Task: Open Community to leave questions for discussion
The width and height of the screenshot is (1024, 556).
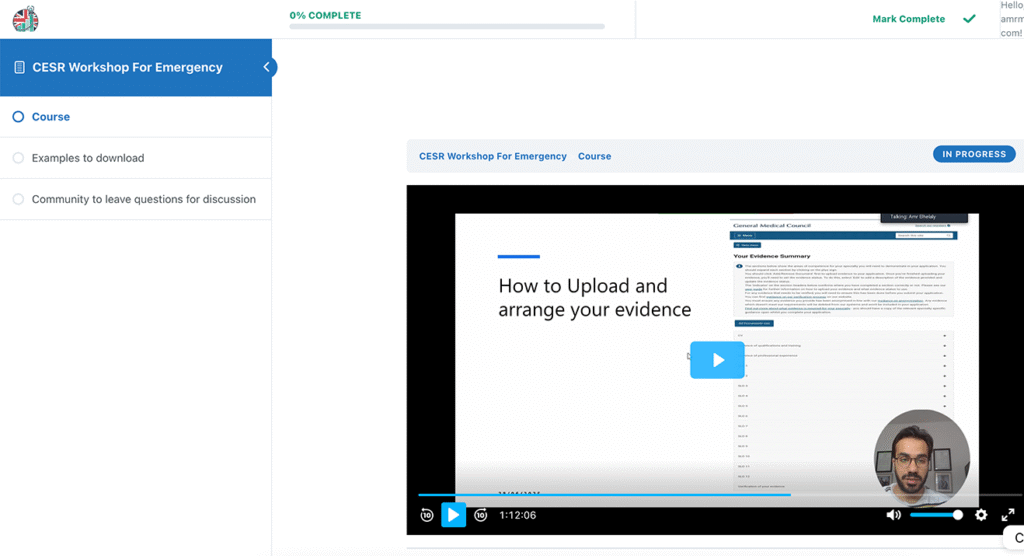Action: click(x=143, y=199)
